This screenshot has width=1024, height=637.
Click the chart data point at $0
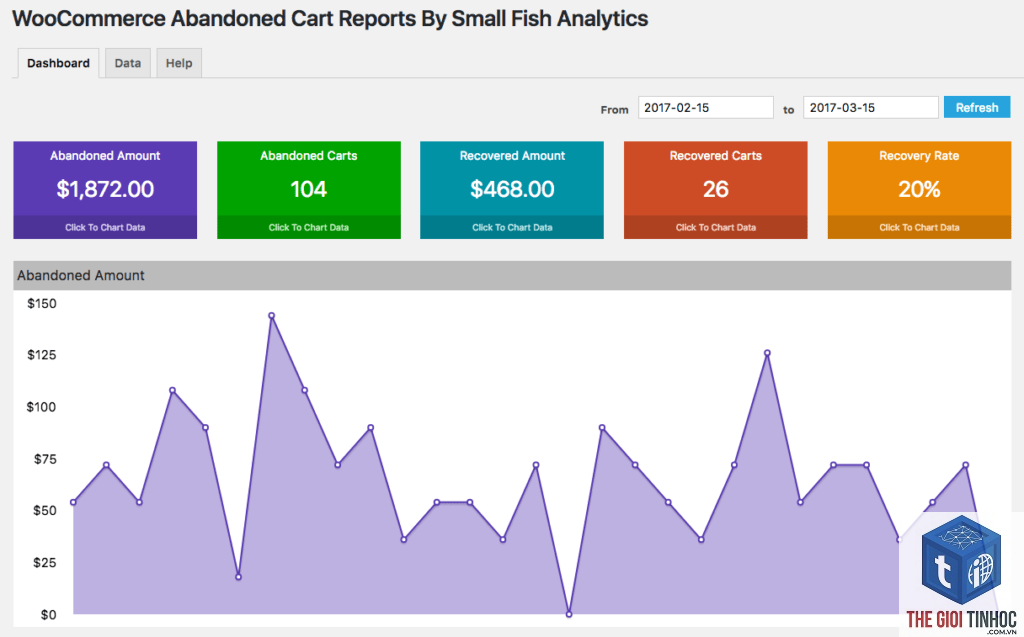[x=569, y=614]
